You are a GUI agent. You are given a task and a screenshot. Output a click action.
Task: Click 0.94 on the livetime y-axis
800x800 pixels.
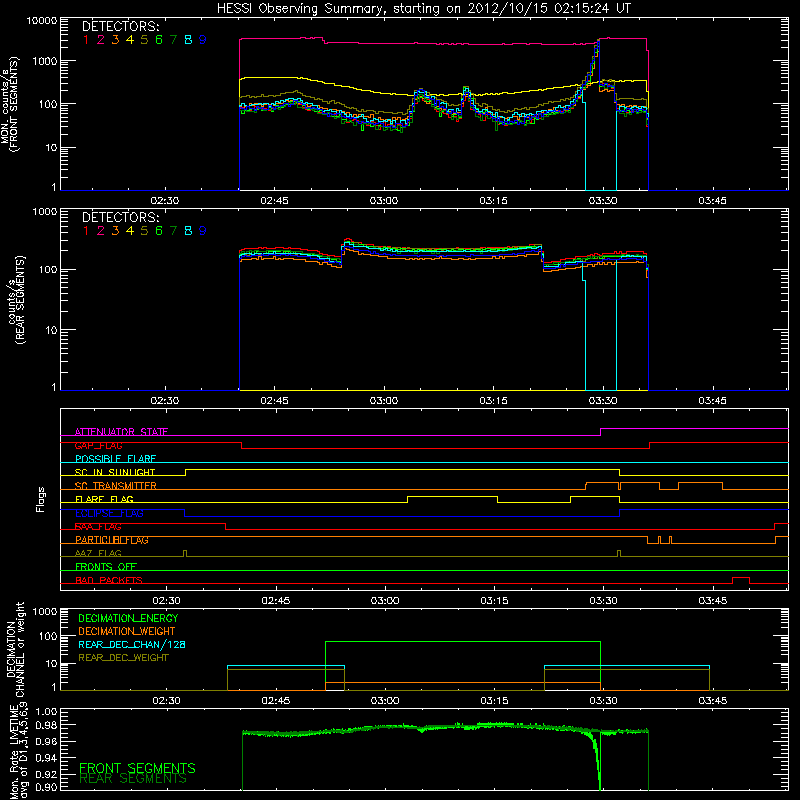(47, 757)
